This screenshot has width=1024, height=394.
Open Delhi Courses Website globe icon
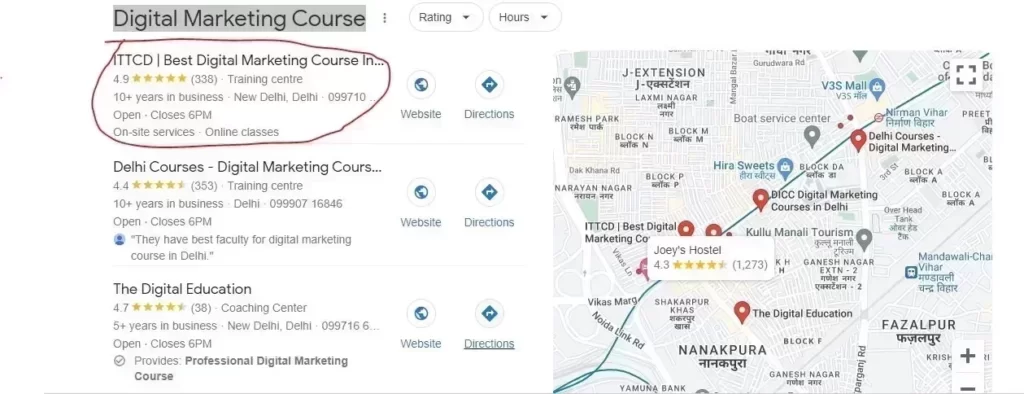click(421, 193)
